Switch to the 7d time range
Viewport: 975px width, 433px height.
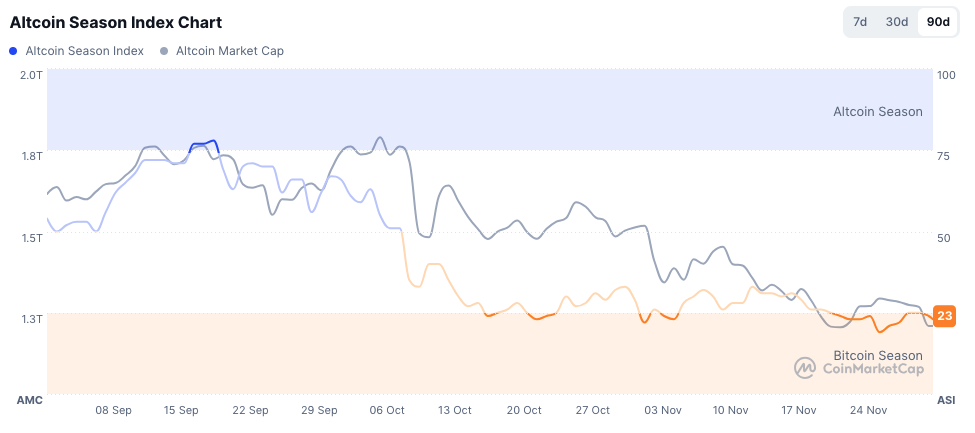point(860,22)
